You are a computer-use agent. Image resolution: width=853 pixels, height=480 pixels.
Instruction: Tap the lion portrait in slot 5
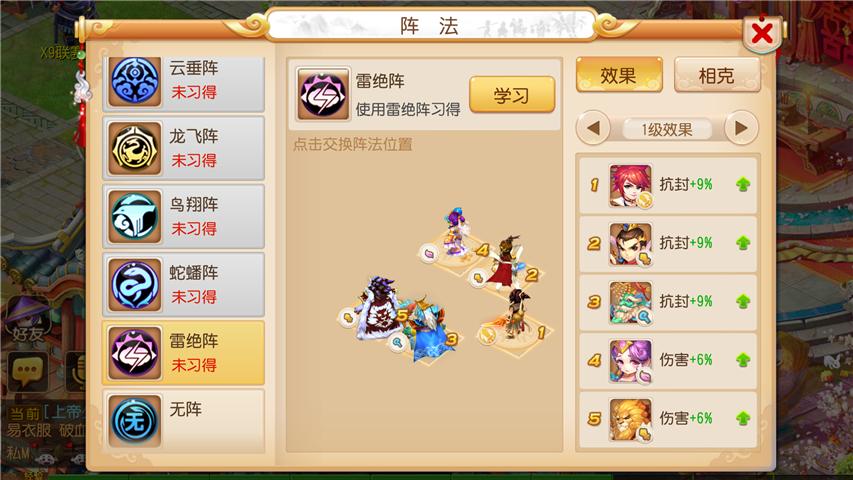[x=630, y=419]
